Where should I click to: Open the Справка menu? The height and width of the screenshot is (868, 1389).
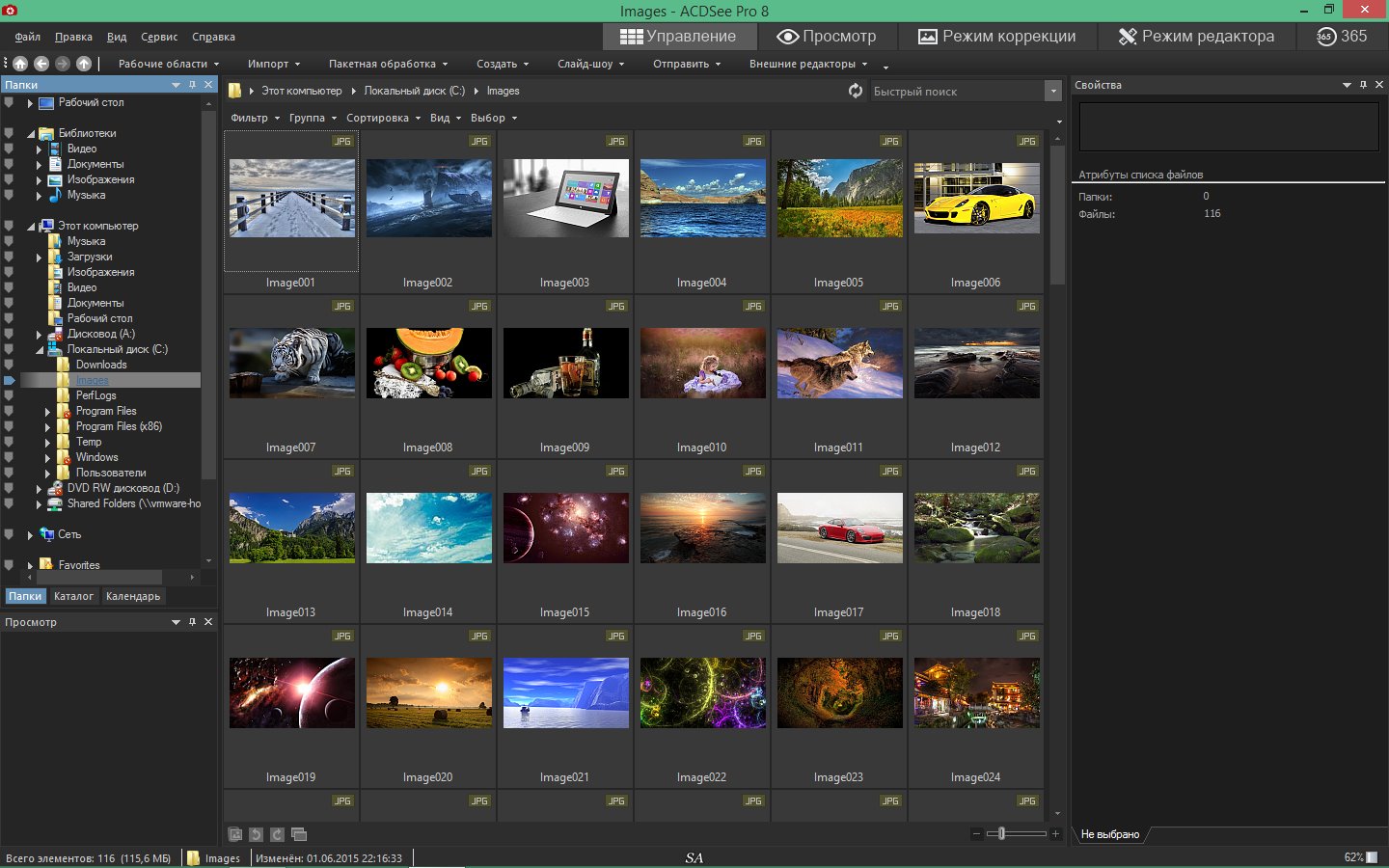click(213, 37)
